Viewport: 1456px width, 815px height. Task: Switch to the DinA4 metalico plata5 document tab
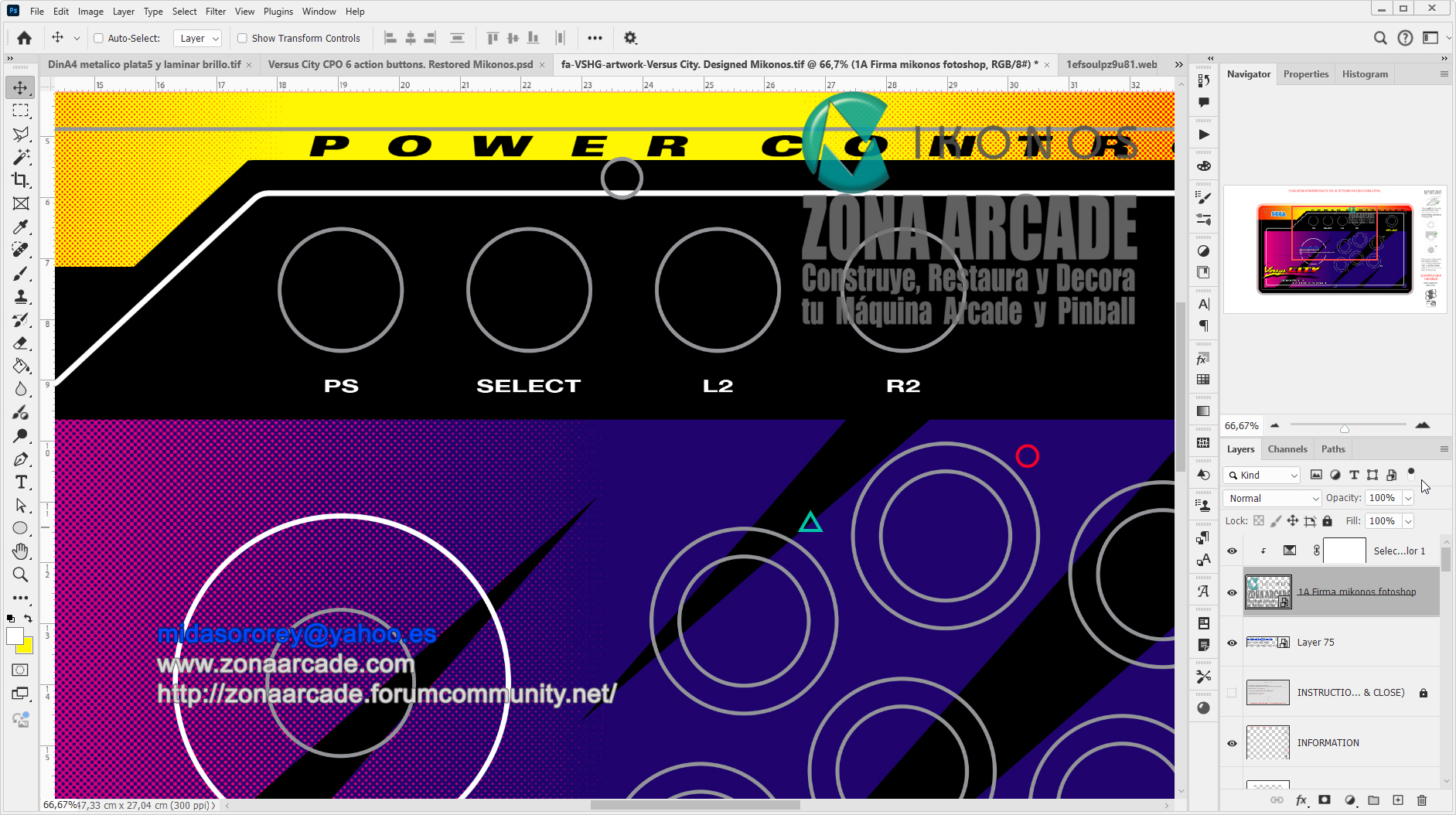145,65
